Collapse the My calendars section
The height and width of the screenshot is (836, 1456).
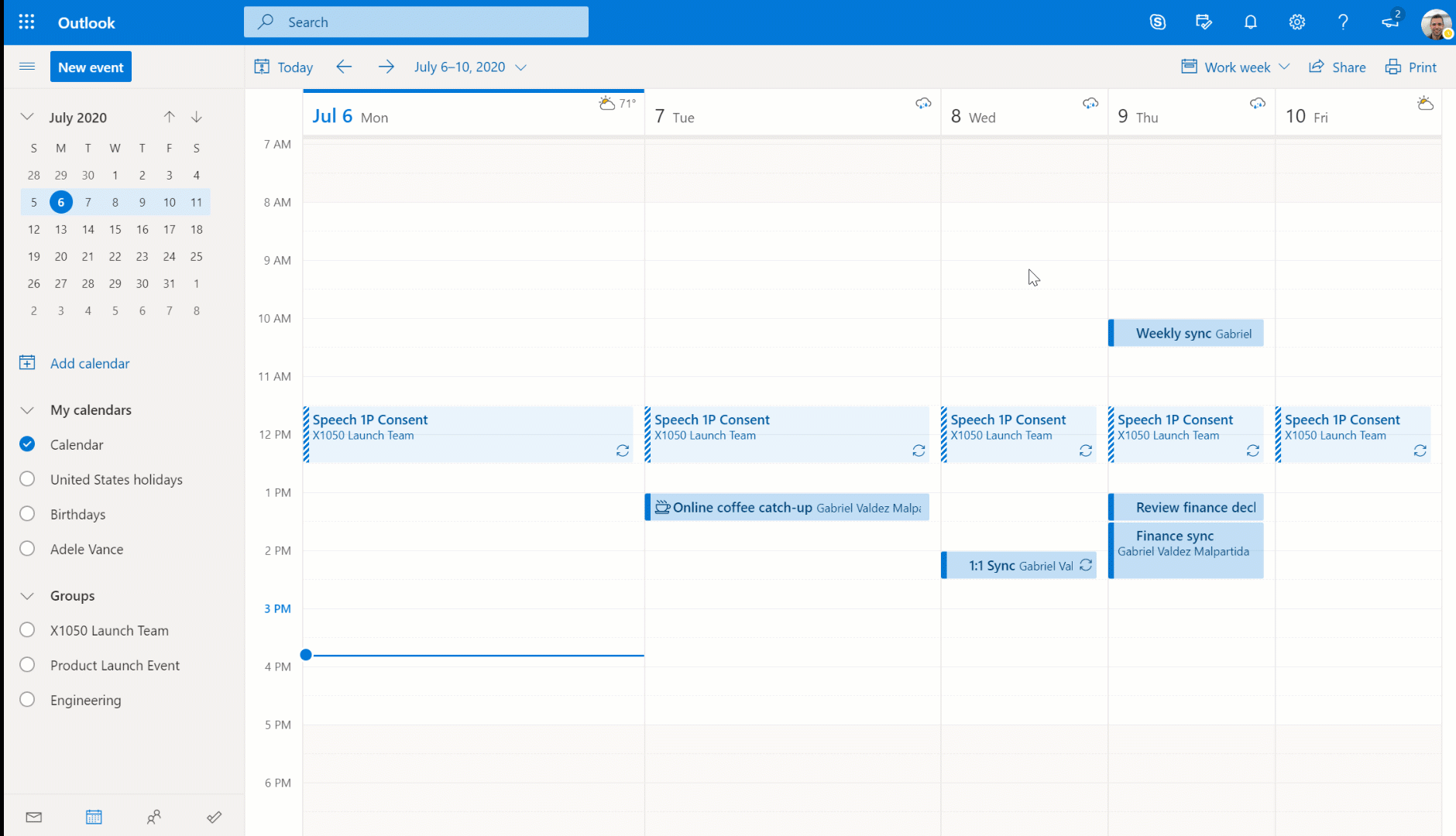pyautogui.click(x=27, y=409)
